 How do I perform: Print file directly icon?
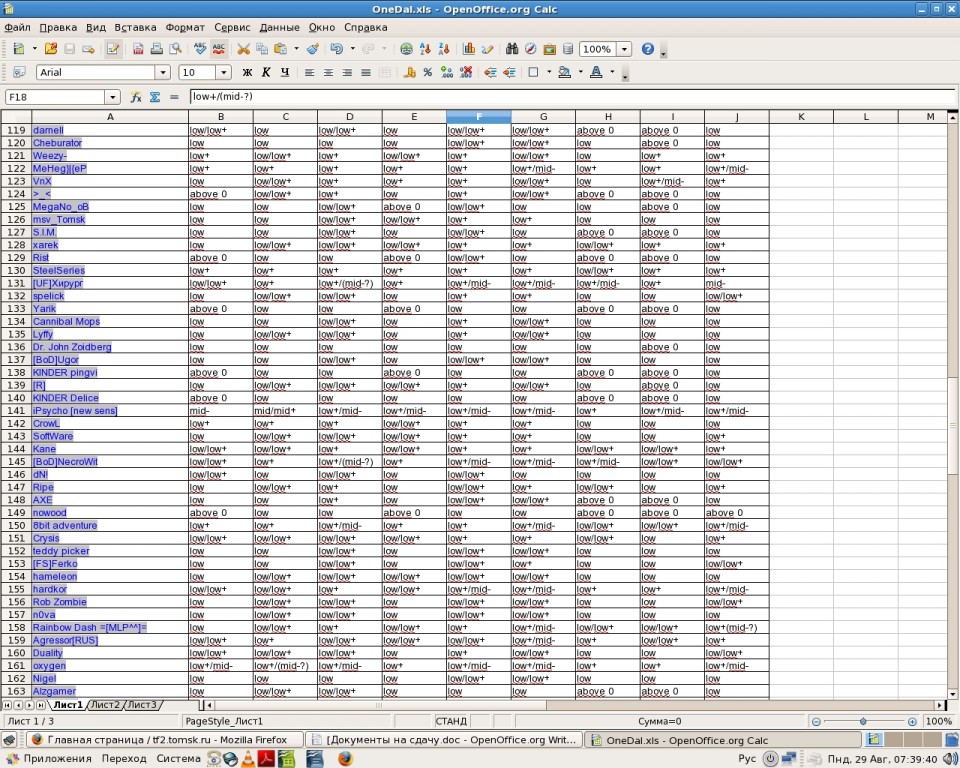tap(157, 49)
